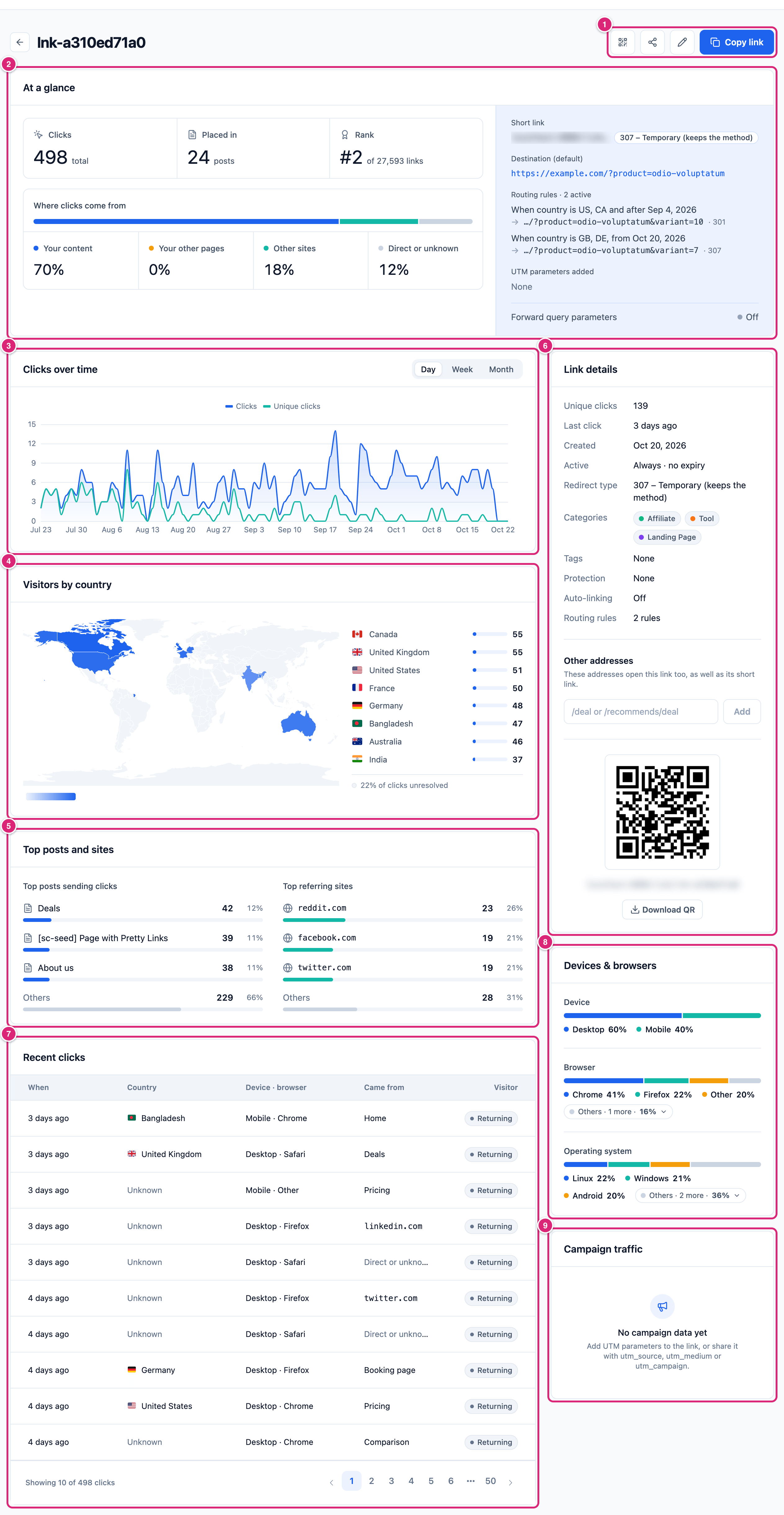Open the example.com destination link
This screenshot has height=1515, width=784.
click(617, 173)
